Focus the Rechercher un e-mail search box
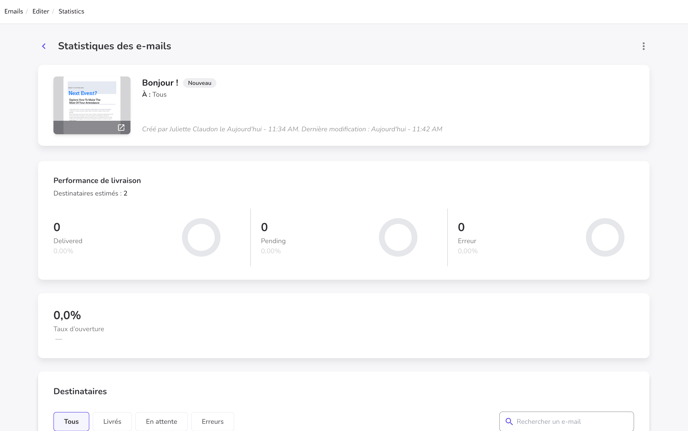This screenshot has width=688, height=431. click(x=572, y=422)
